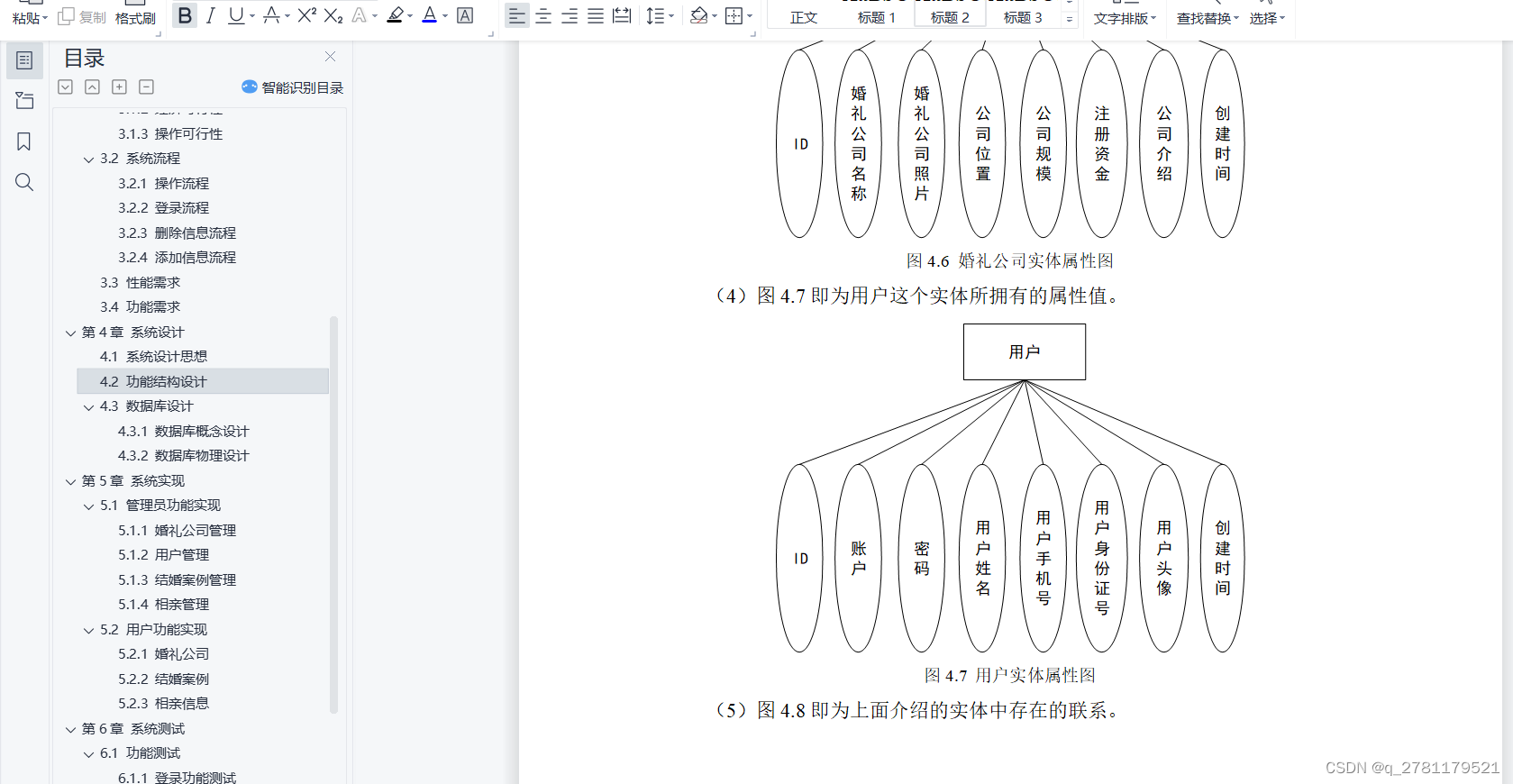Apply paragraph shading fill
This screenshot has height=784, width=1513.
tap(698, 15)
